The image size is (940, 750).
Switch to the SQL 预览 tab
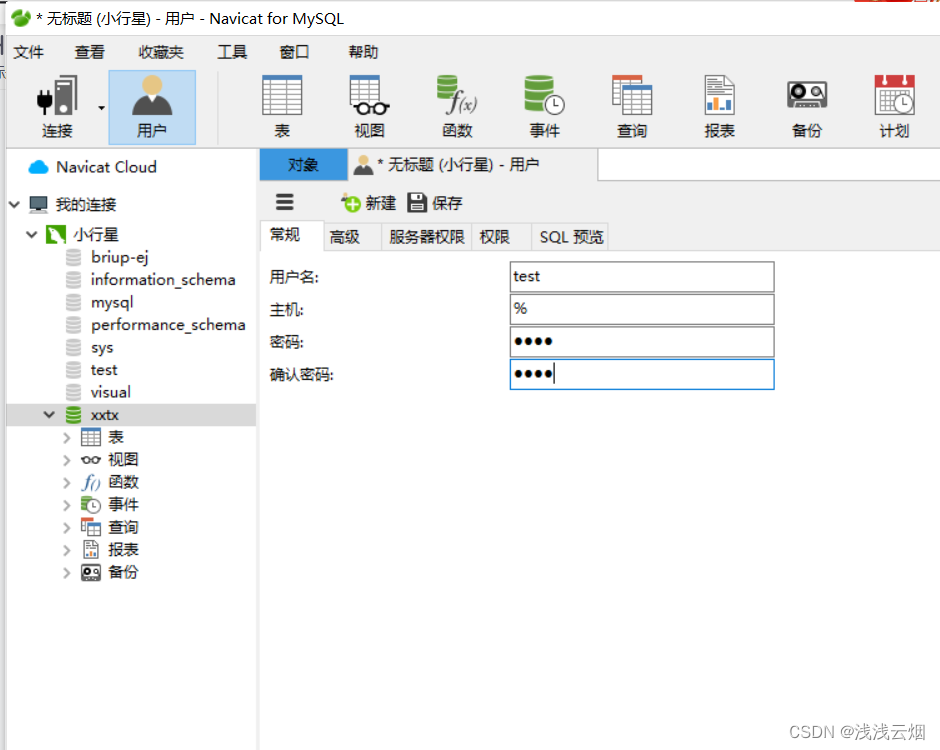point(571,237)
